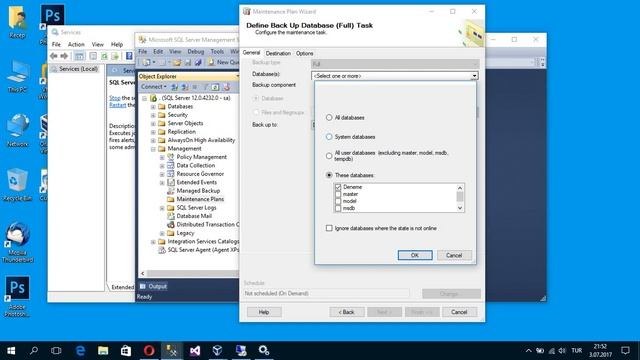Open File Explorer from the taskbar

(103, 351)
